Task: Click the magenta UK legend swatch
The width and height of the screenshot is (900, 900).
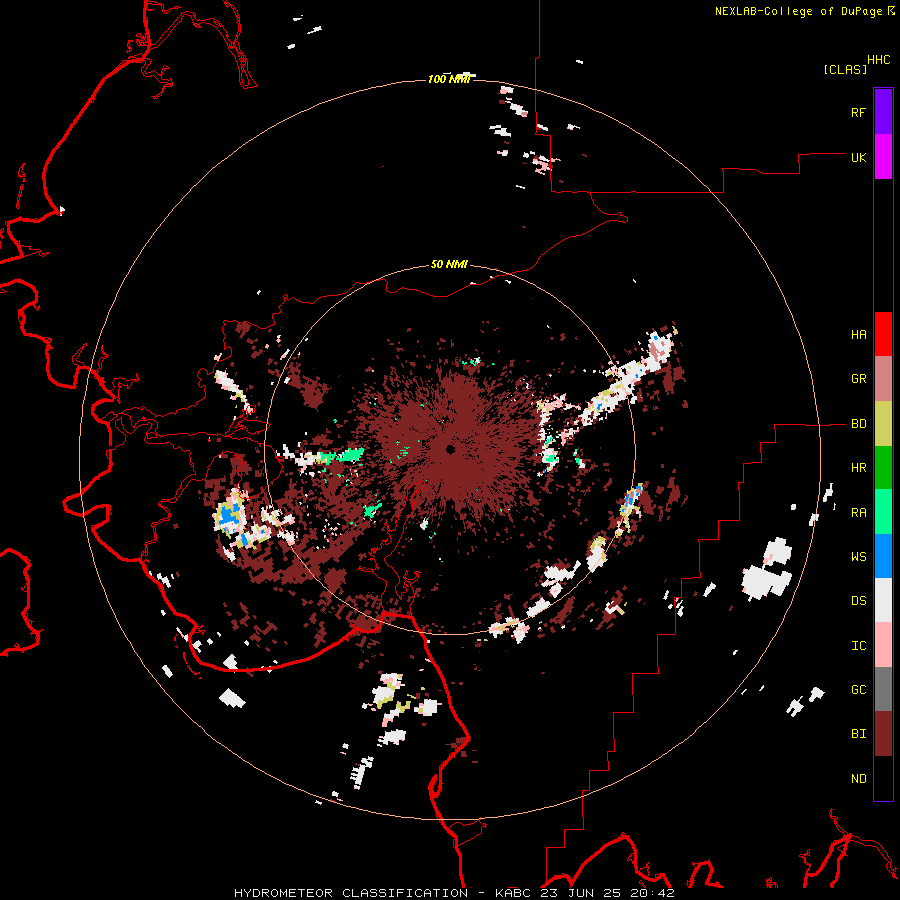Action: coord(883,157)
